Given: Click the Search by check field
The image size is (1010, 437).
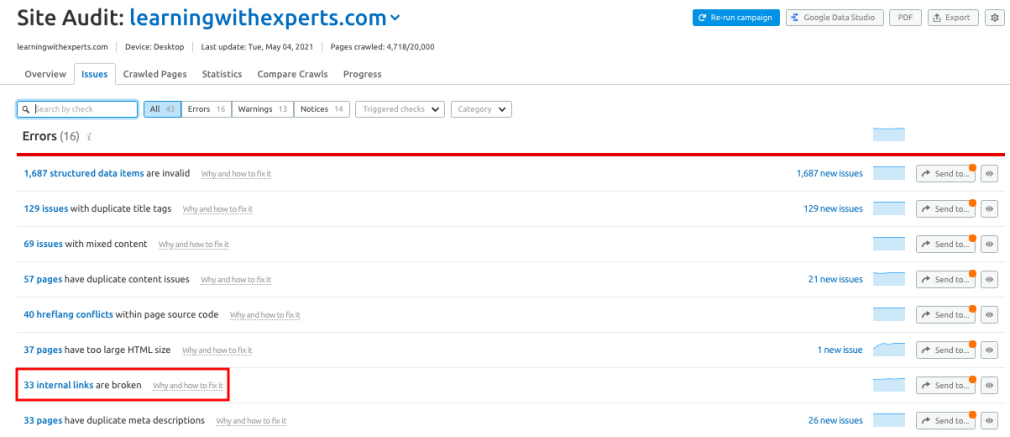Looking at the screenshot, I should click(x=77, y=110).
